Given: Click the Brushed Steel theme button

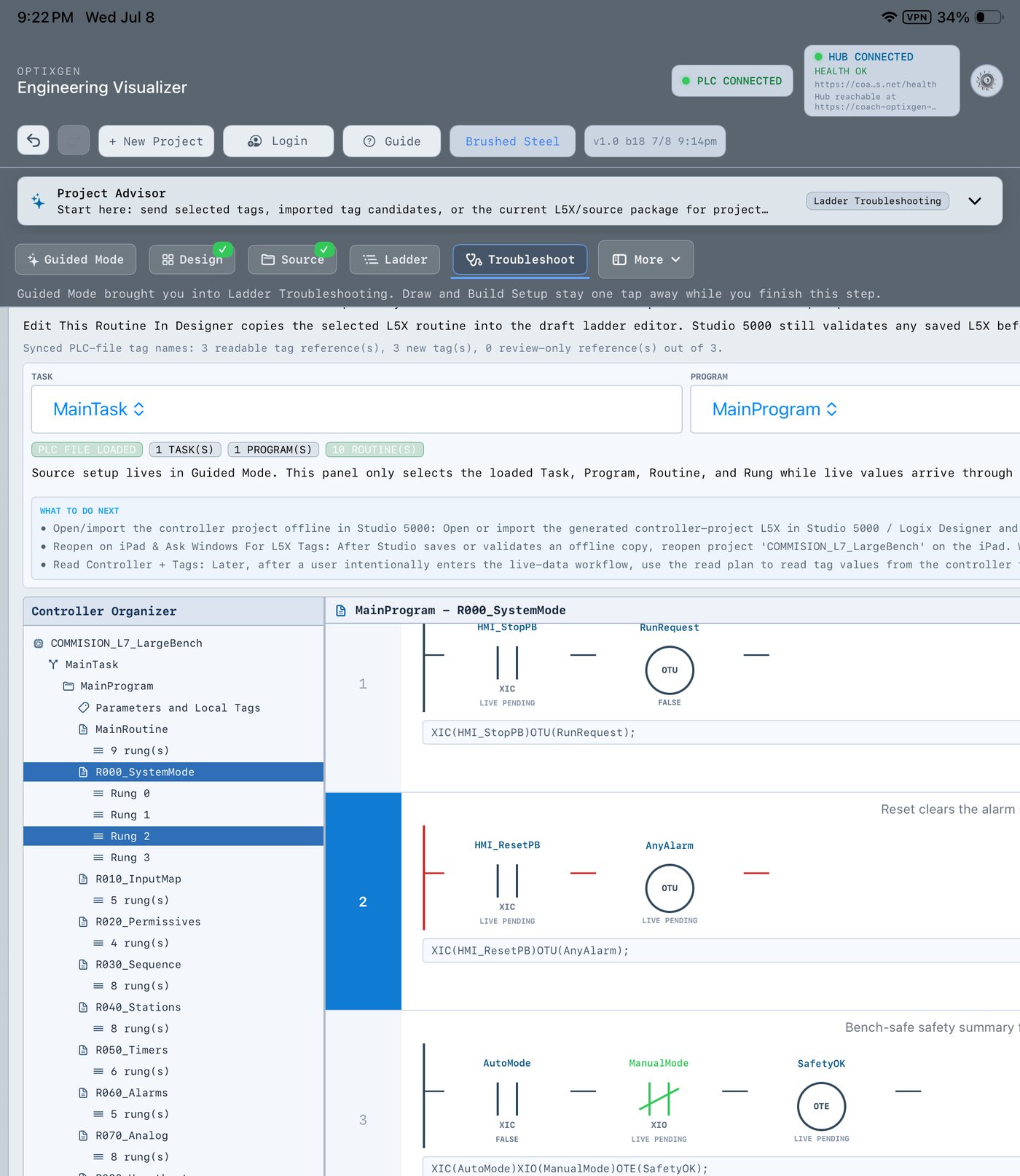Looking at the screenshot, I should point(512,141).
